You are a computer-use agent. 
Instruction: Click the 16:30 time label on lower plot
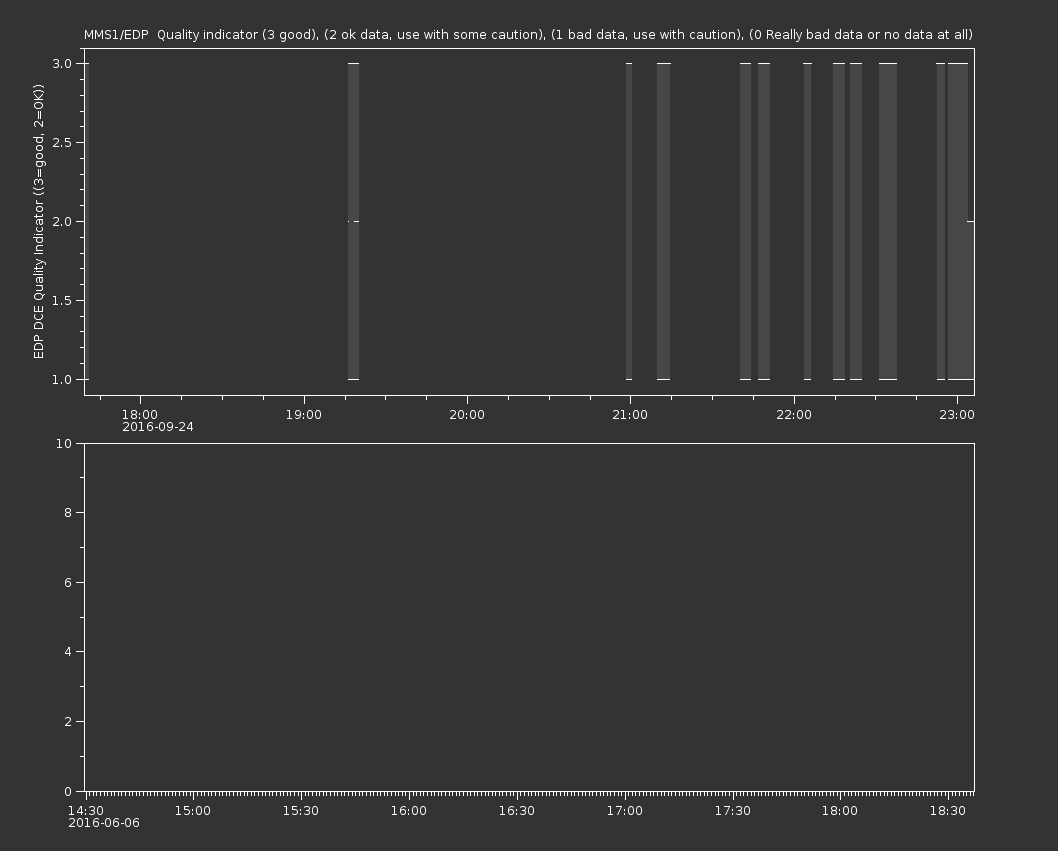[x=516, y=811]
